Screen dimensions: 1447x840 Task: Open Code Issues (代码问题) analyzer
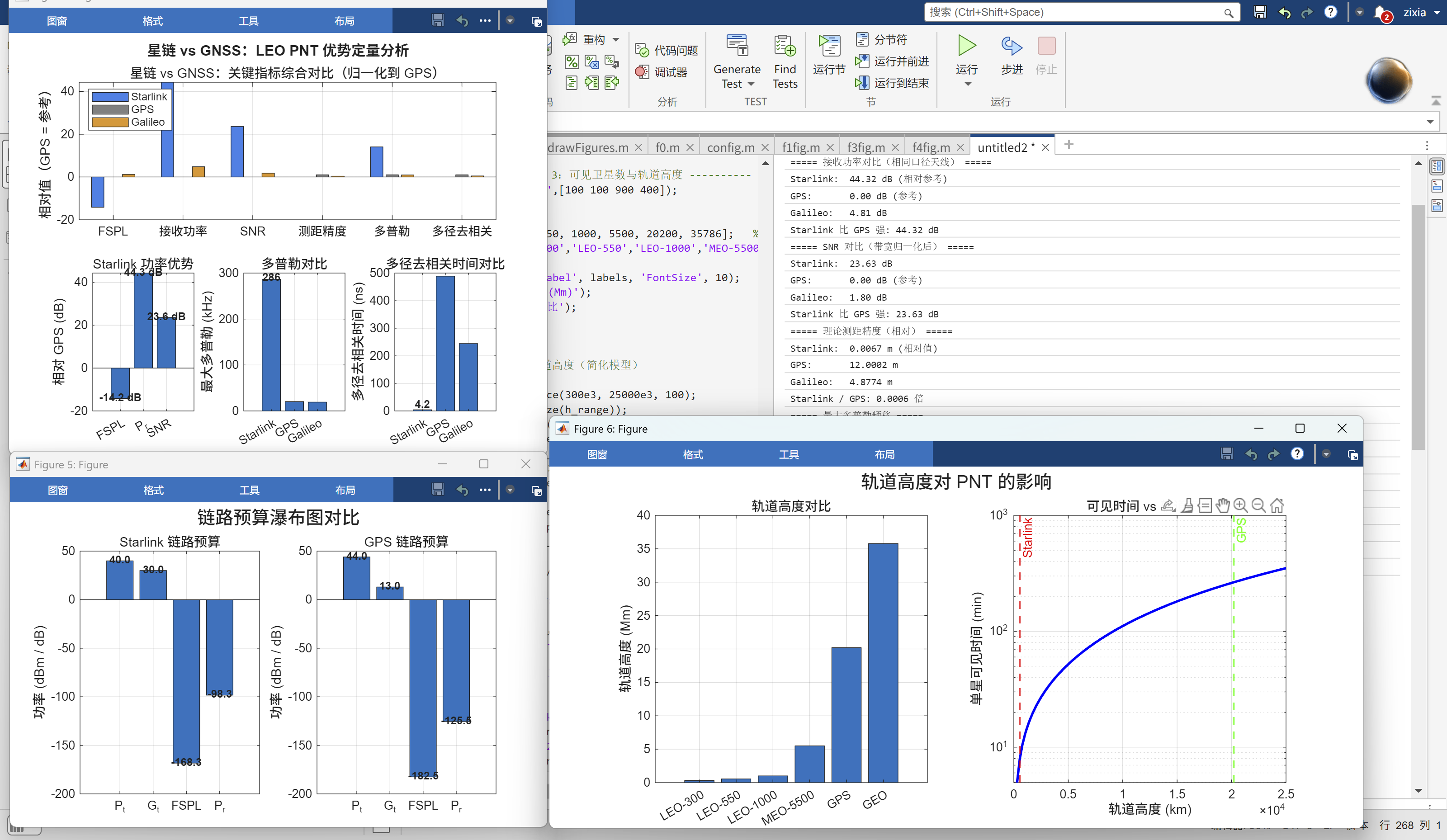coord(666,51)
